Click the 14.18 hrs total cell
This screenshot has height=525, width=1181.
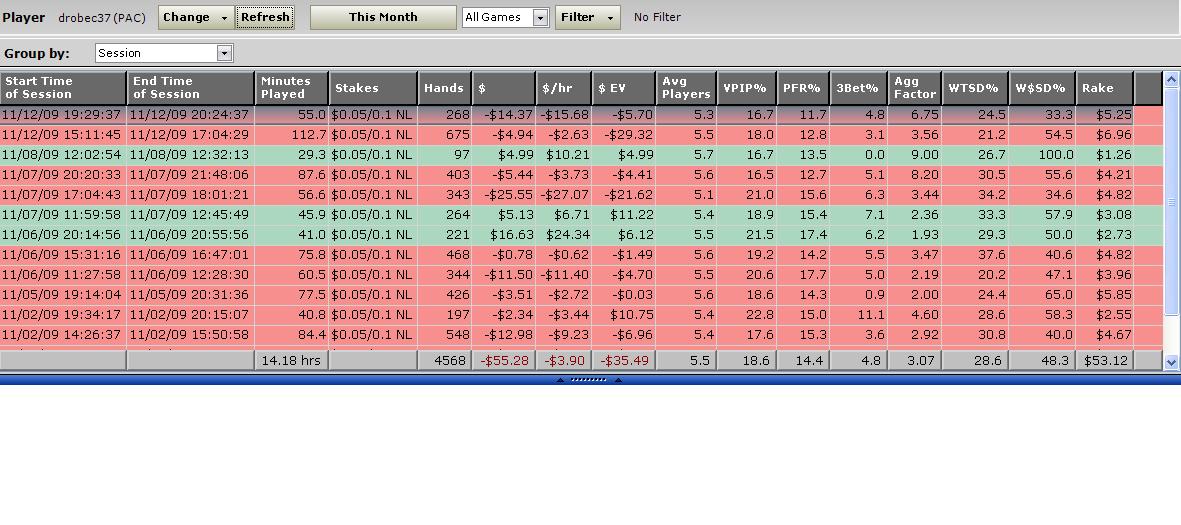(291, 361)
